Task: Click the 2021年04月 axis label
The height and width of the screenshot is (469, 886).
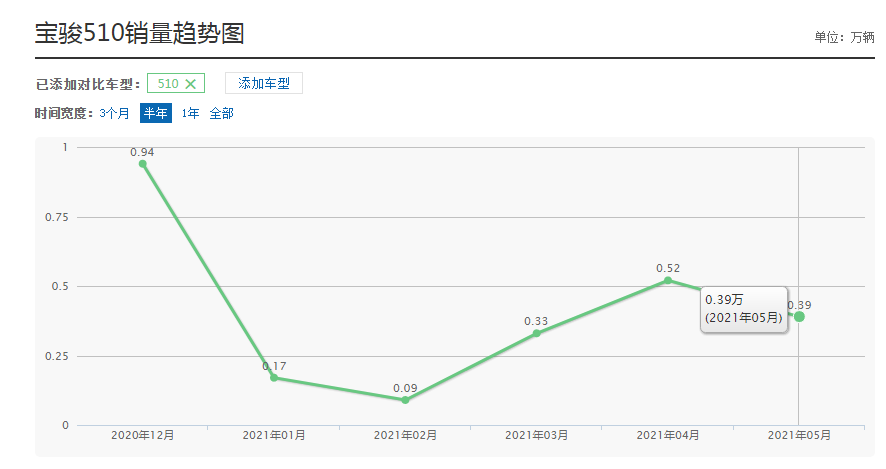Action: point(668,435)
